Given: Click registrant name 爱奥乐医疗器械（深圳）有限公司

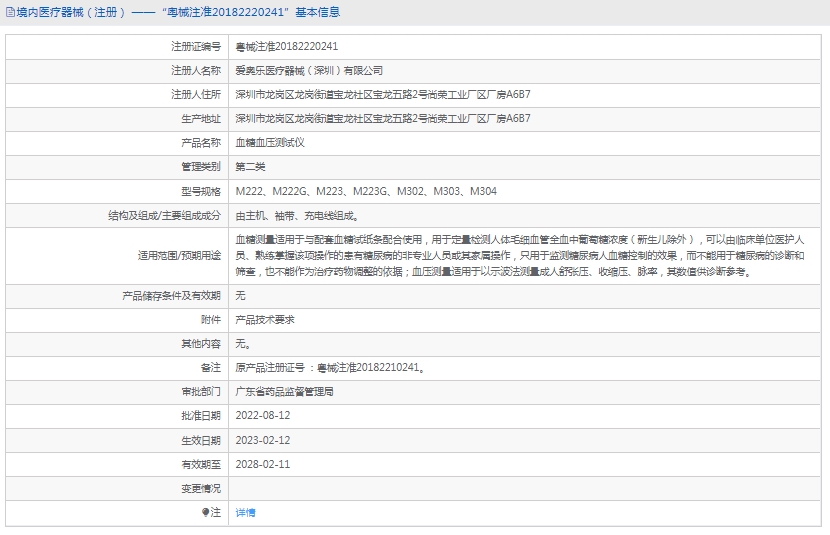Looking at the screenshot, I should [x=309, y=71].
